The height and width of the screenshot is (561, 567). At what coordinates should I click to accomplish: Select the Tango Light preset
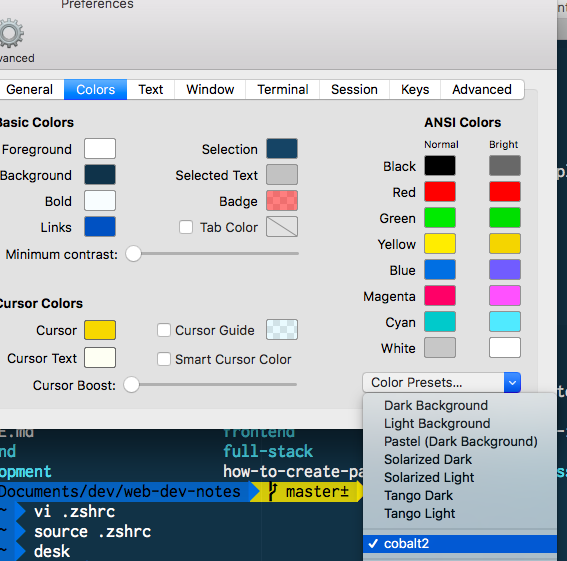pyautogui.click(x=419, y=514)
